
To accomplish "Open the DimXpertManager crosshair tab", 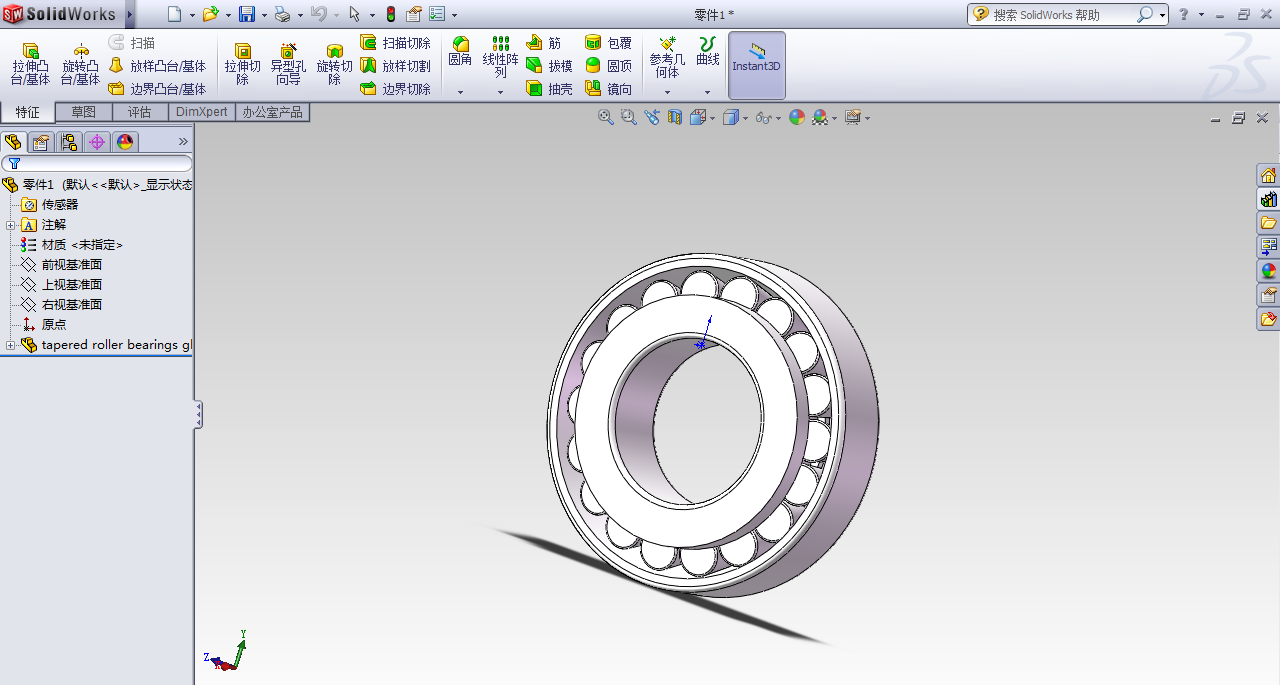I will 97,142.
